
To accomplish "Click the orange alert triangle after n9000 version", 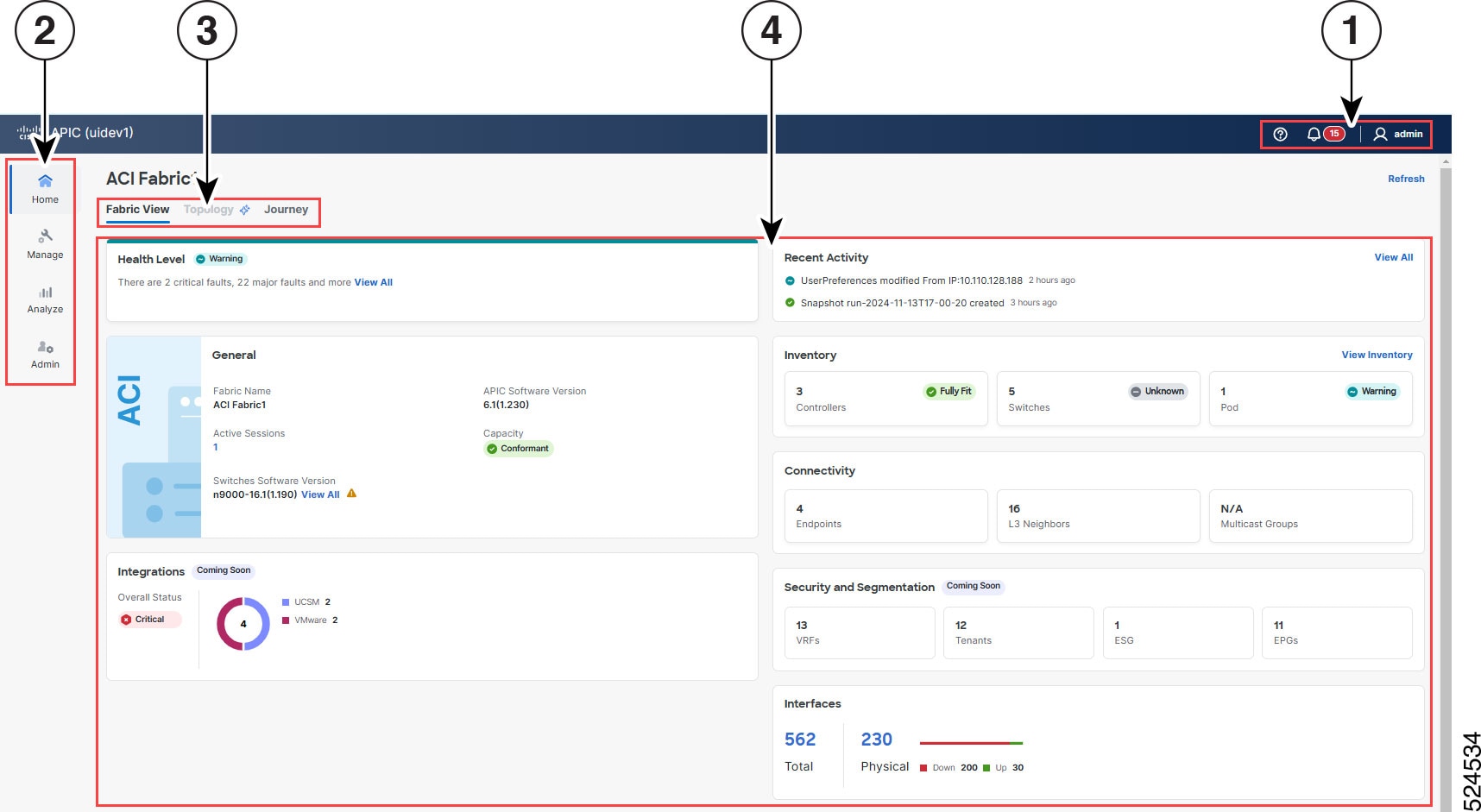I will tap(351, 494).
